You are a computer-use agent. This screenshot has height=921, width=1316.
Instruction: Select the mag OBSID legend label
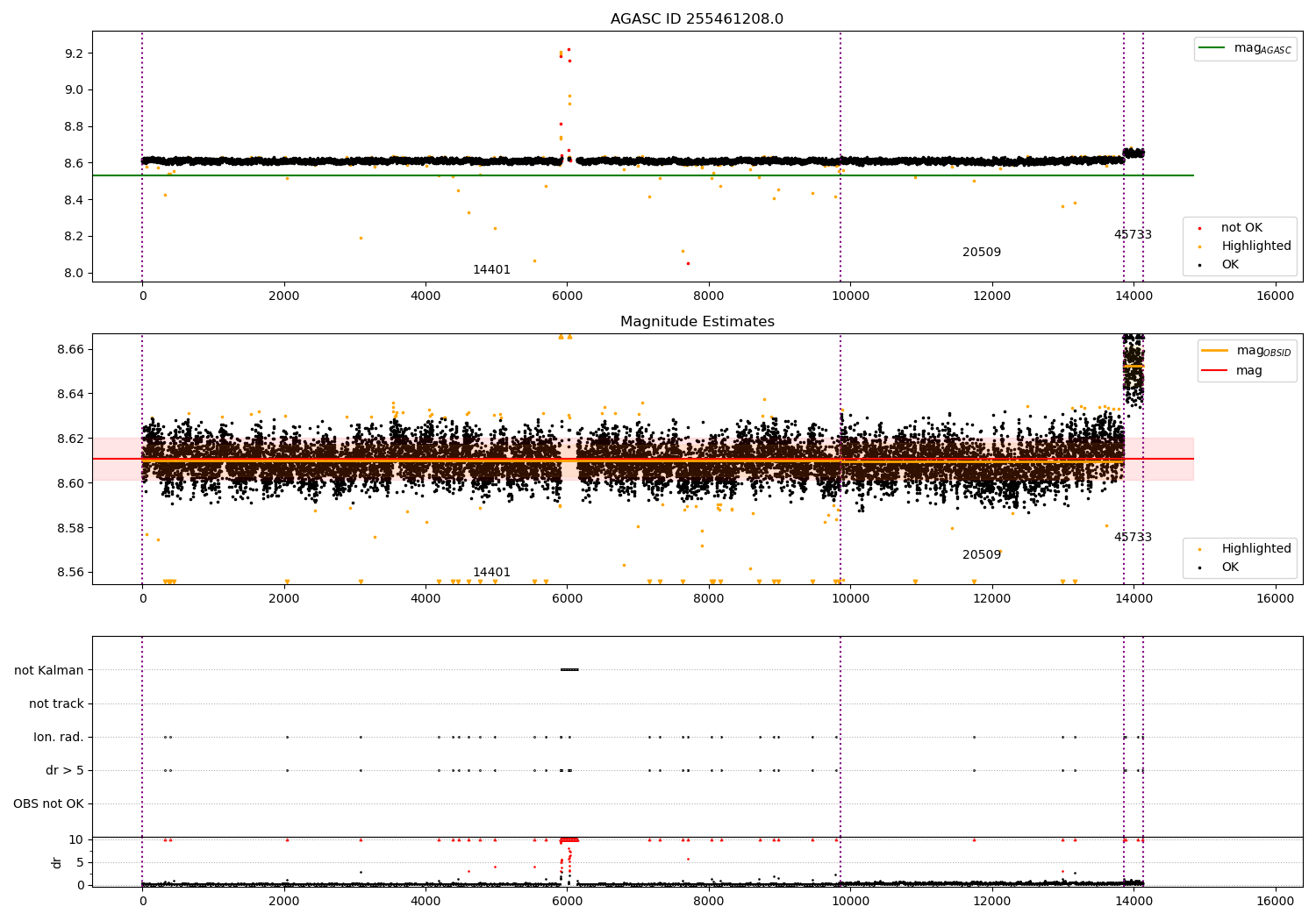(x=1263, y=351)
